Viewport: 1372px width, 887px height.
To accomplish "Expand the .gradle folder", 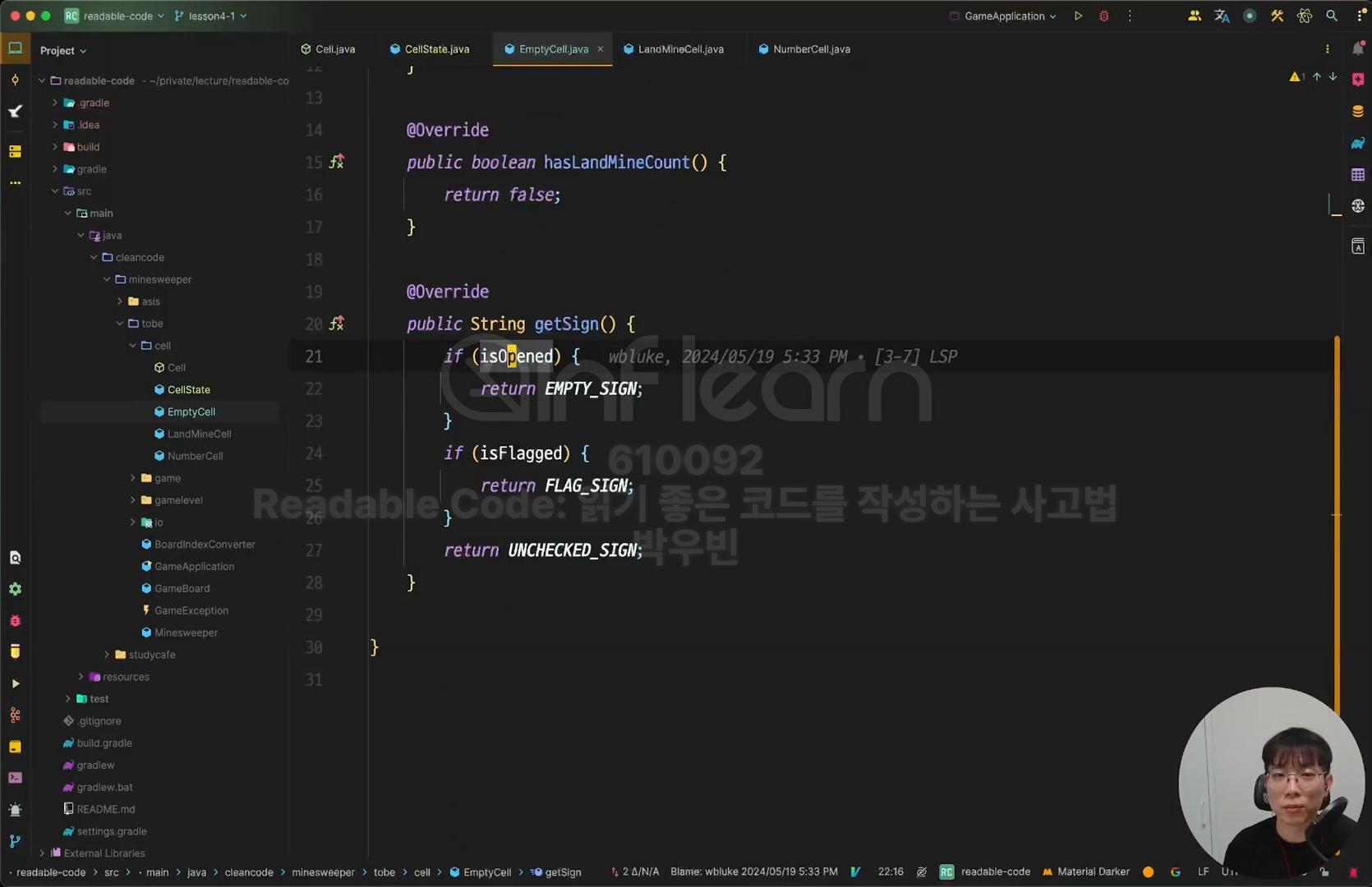I will click(55, 103).
